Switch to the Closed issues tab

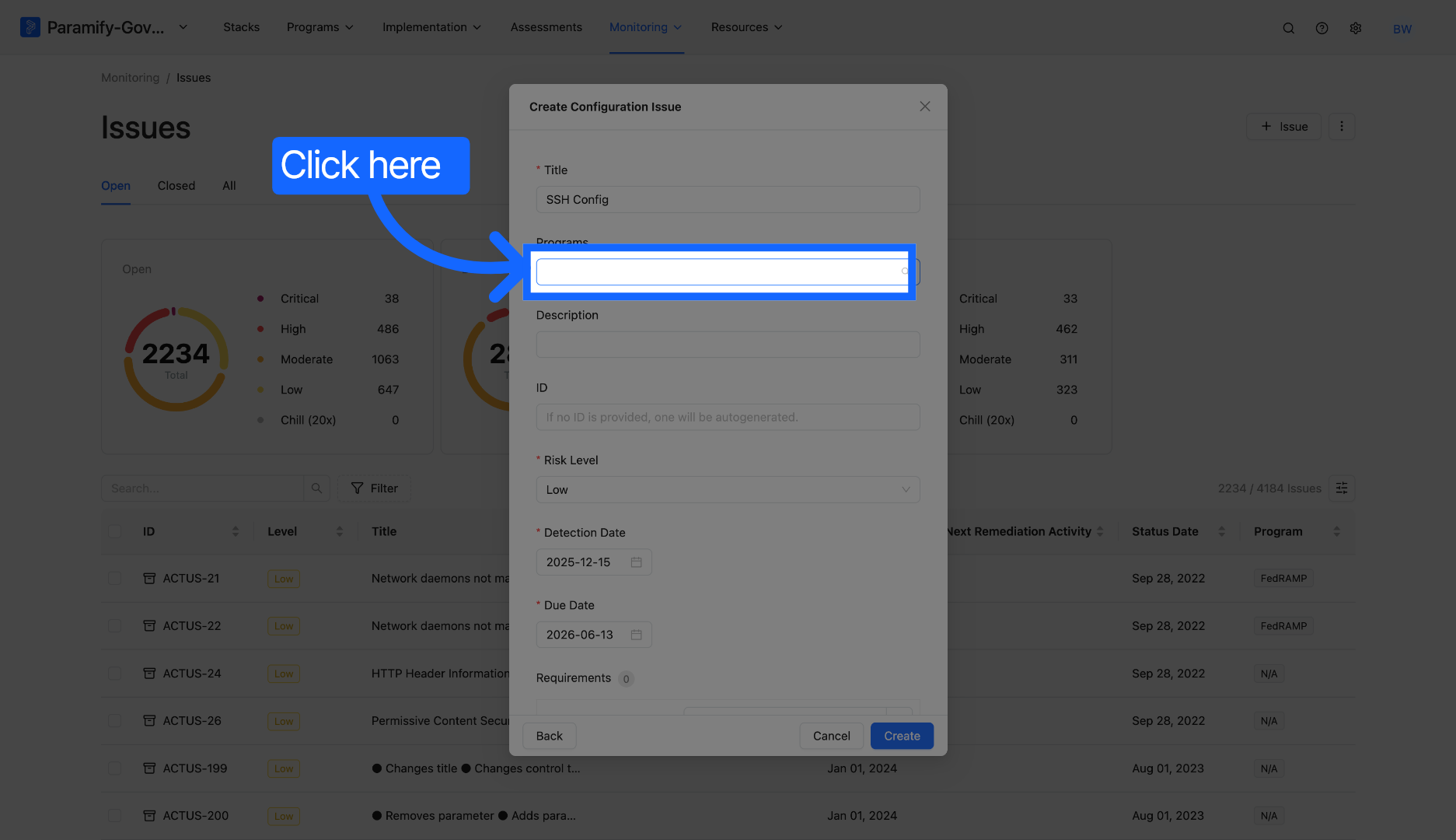(x=176, y=186)
